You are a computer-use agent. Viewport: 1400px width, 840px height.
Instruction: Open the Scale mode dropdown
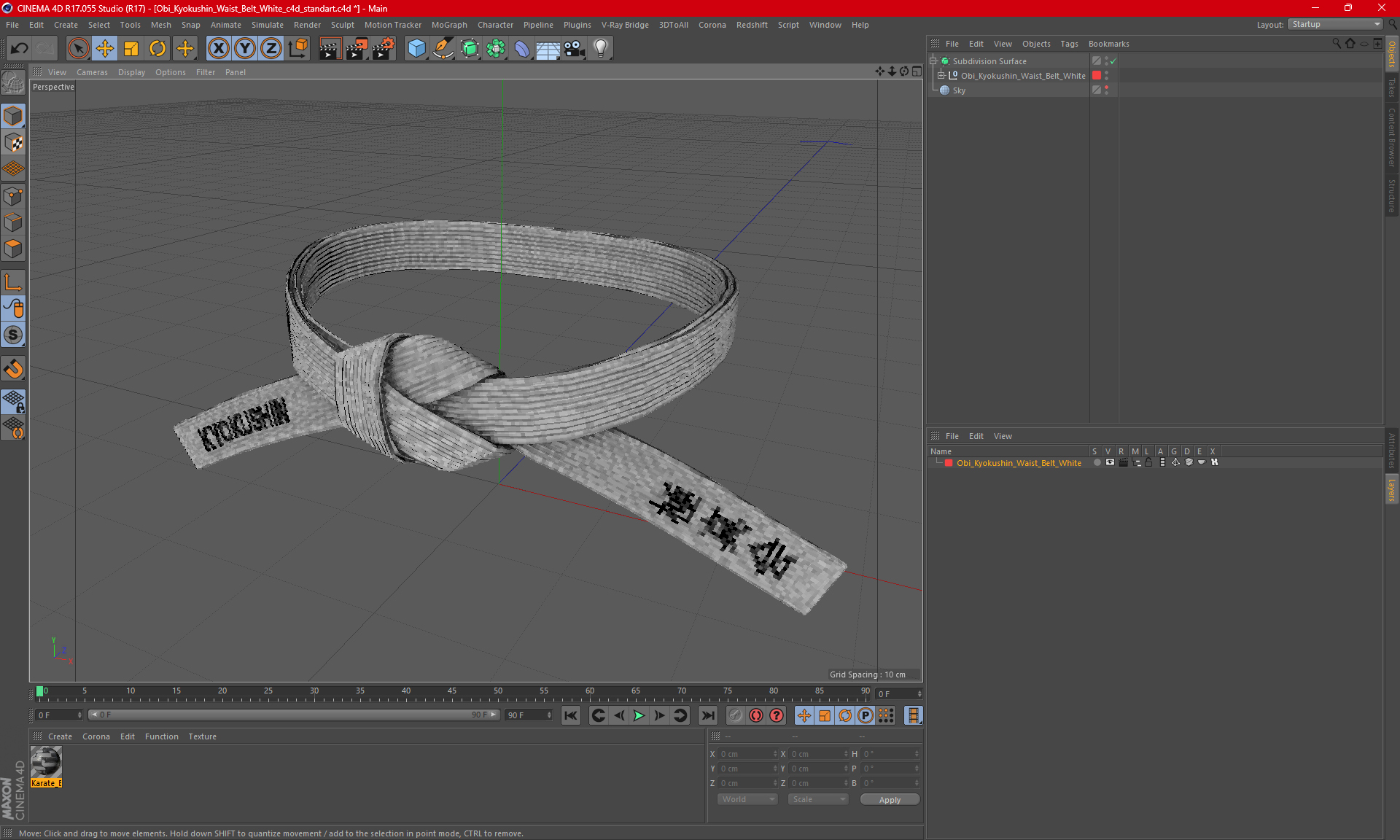point(818,799)
